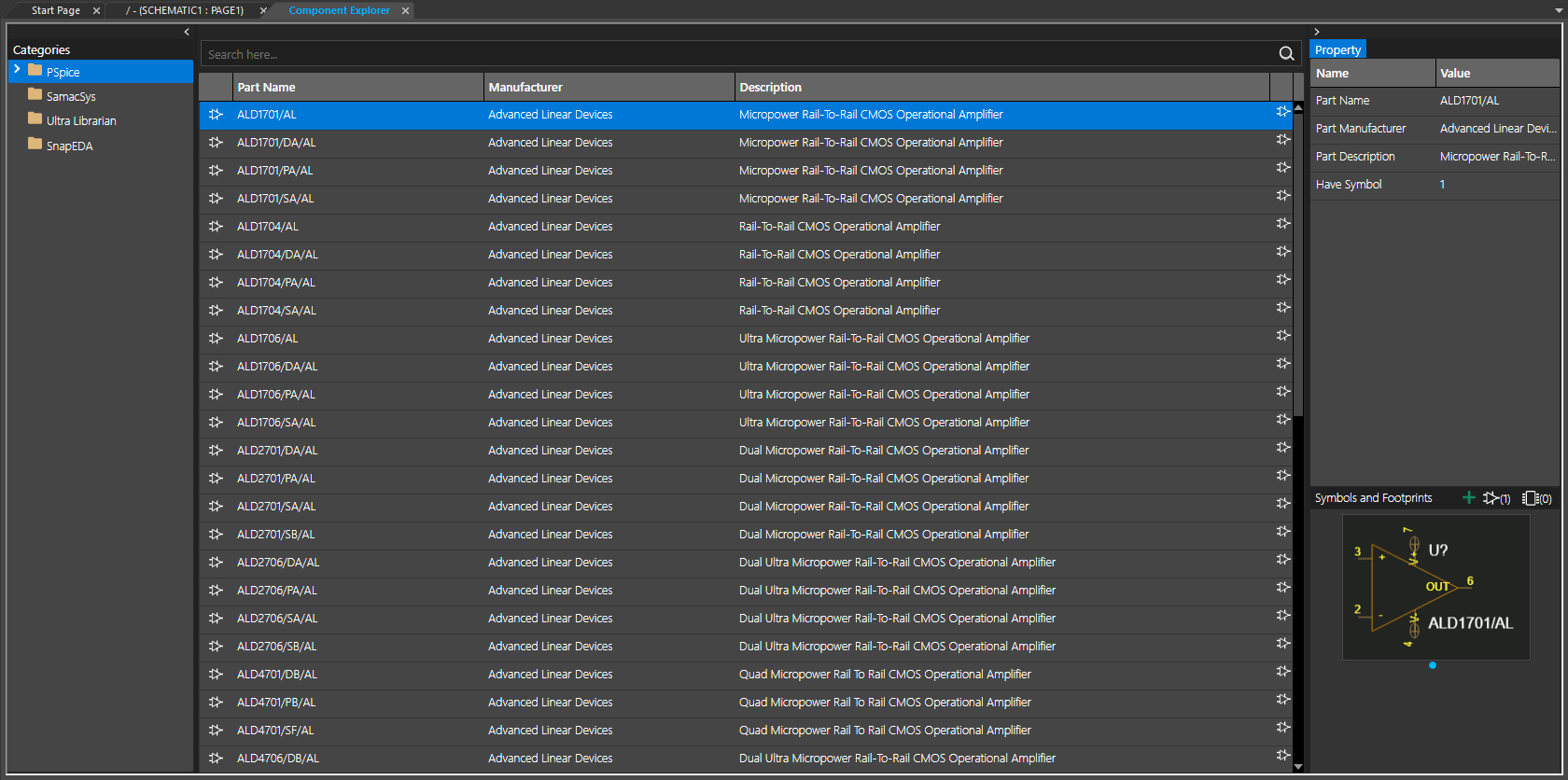Click the SnapEDA folder icon
This screenshot has height=780, width=1568.
point(35,145)
